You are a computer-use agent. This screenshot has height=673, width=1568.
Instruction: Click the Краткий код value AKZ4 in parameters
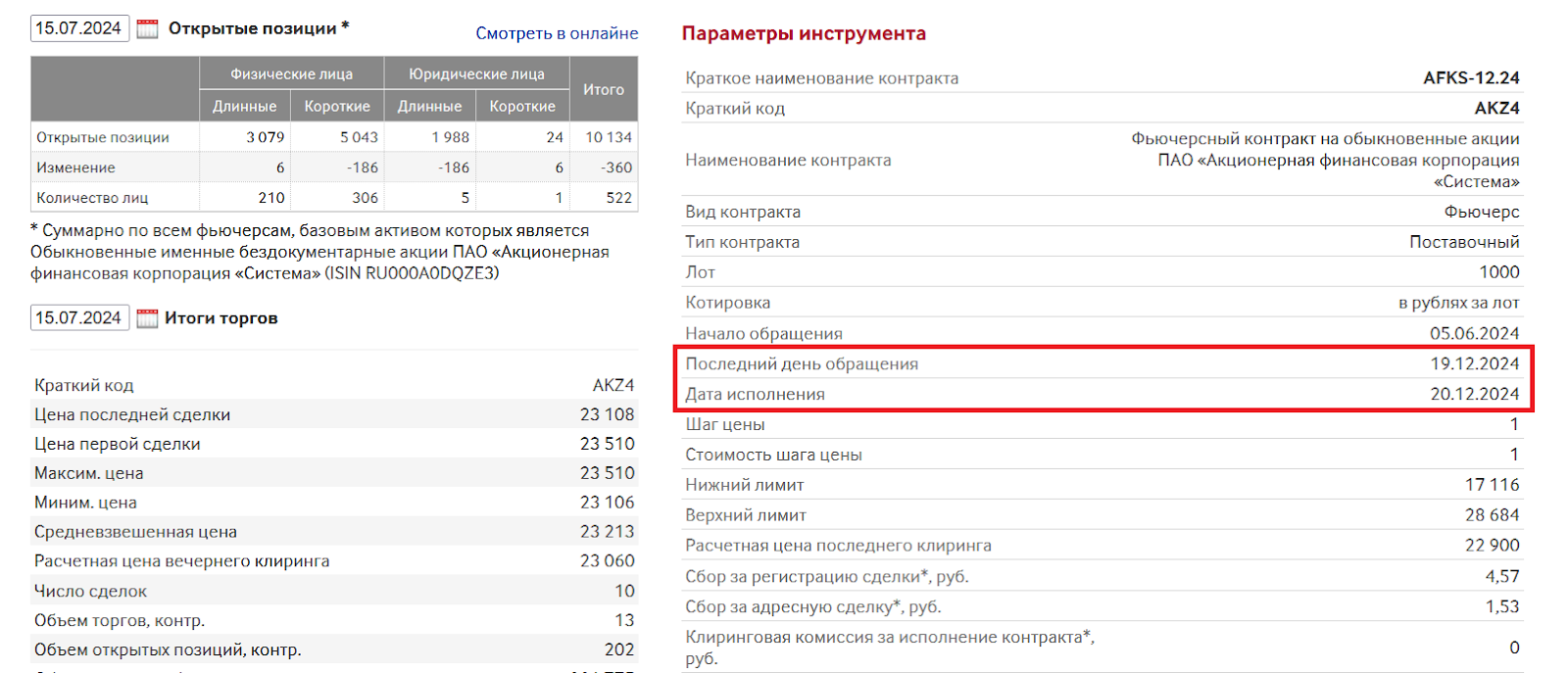point(1496,108)
